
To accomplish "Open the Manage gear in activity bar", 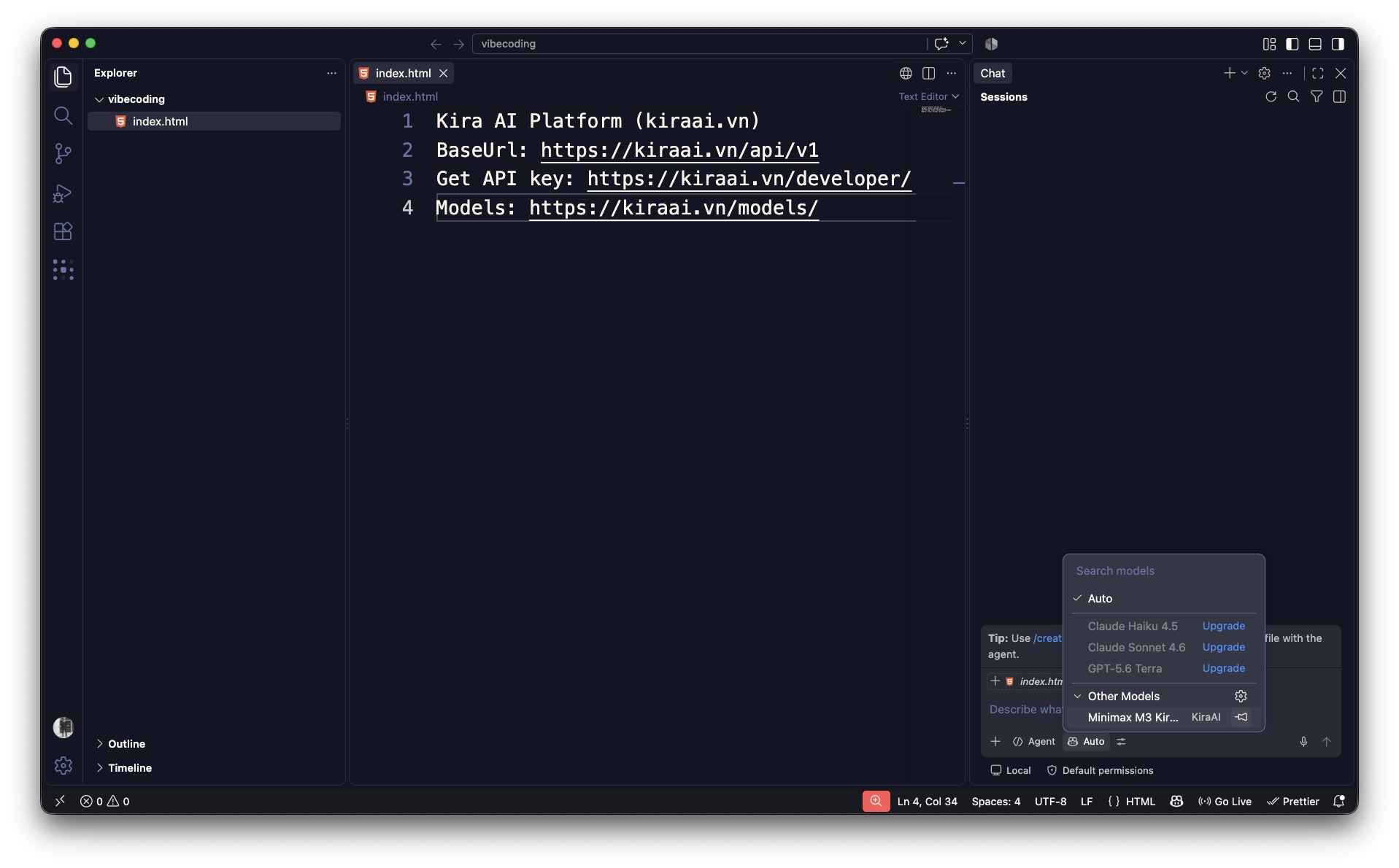I will click(x=63, y=765).
